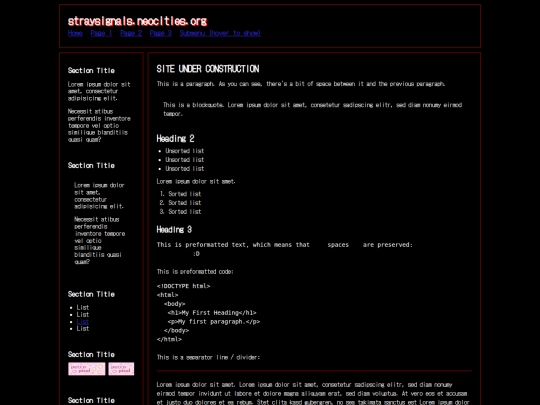Image resolution: width=540 pixels, height=405 pixels.
Task: Click the Heading 2 title
Action: coord(175,138)
